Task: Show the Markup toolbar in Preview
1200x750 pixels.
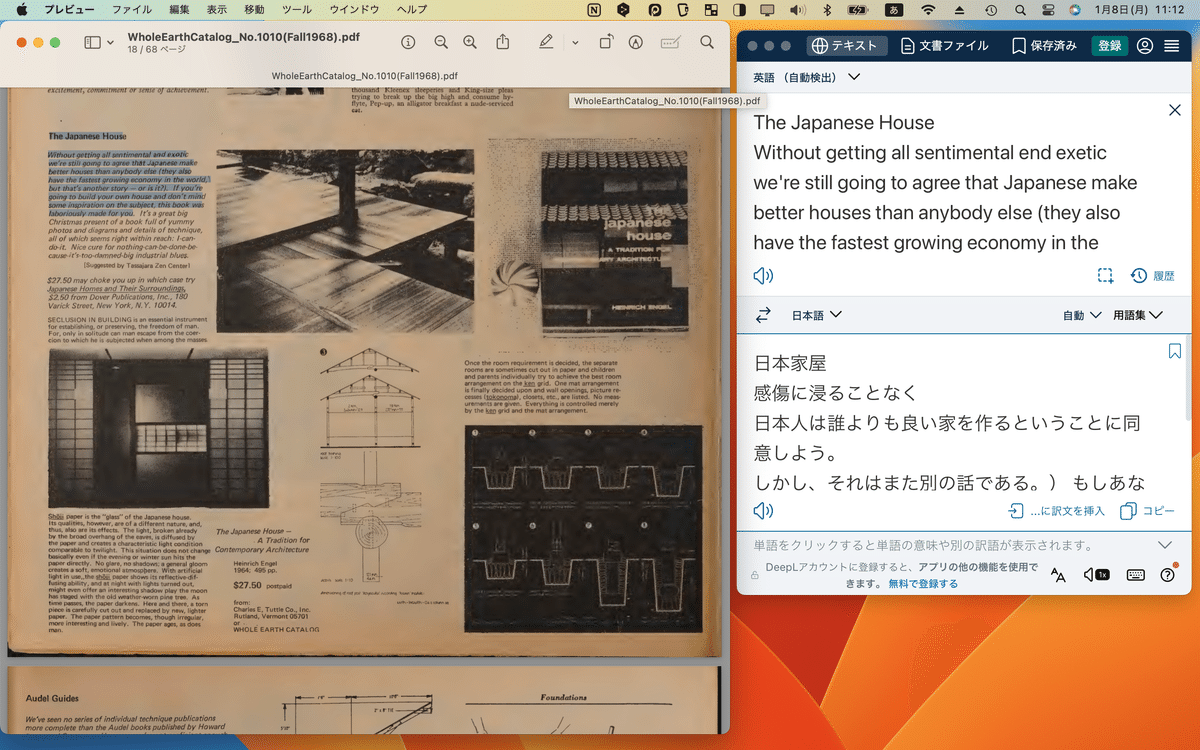Action: tap(635, 43)
